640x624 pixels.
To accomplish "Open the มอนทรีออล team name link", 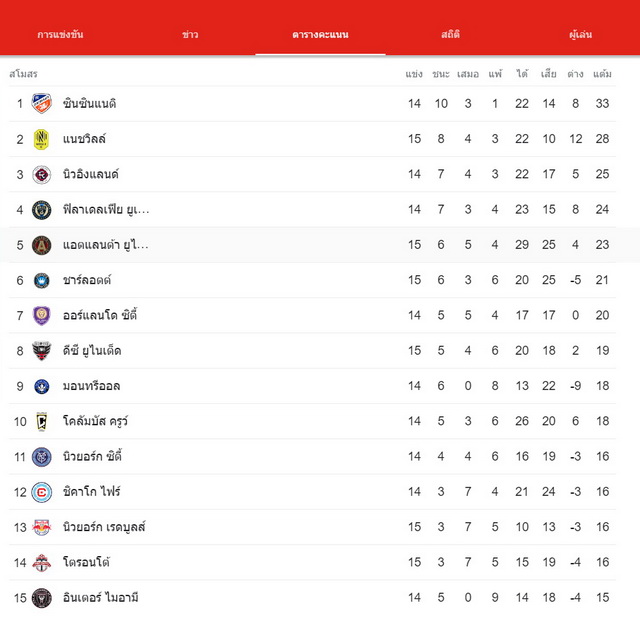I will click(x=91, y=386).
